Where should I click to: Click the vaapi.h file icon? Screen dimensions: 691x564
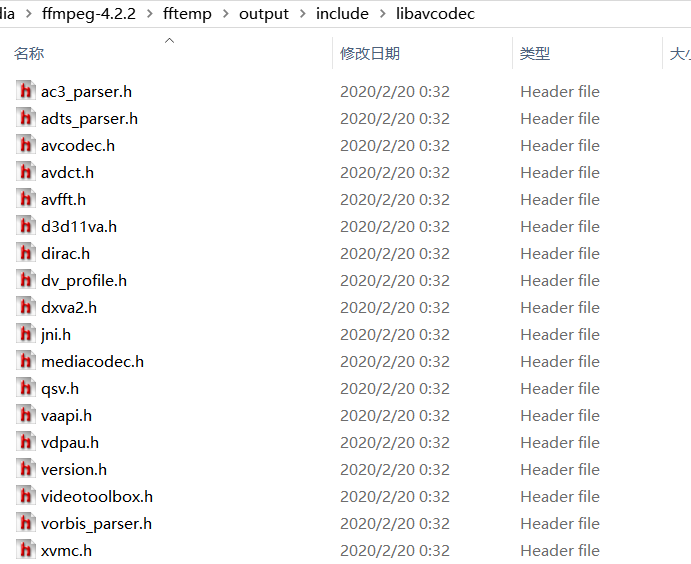(x=26, y=415)
